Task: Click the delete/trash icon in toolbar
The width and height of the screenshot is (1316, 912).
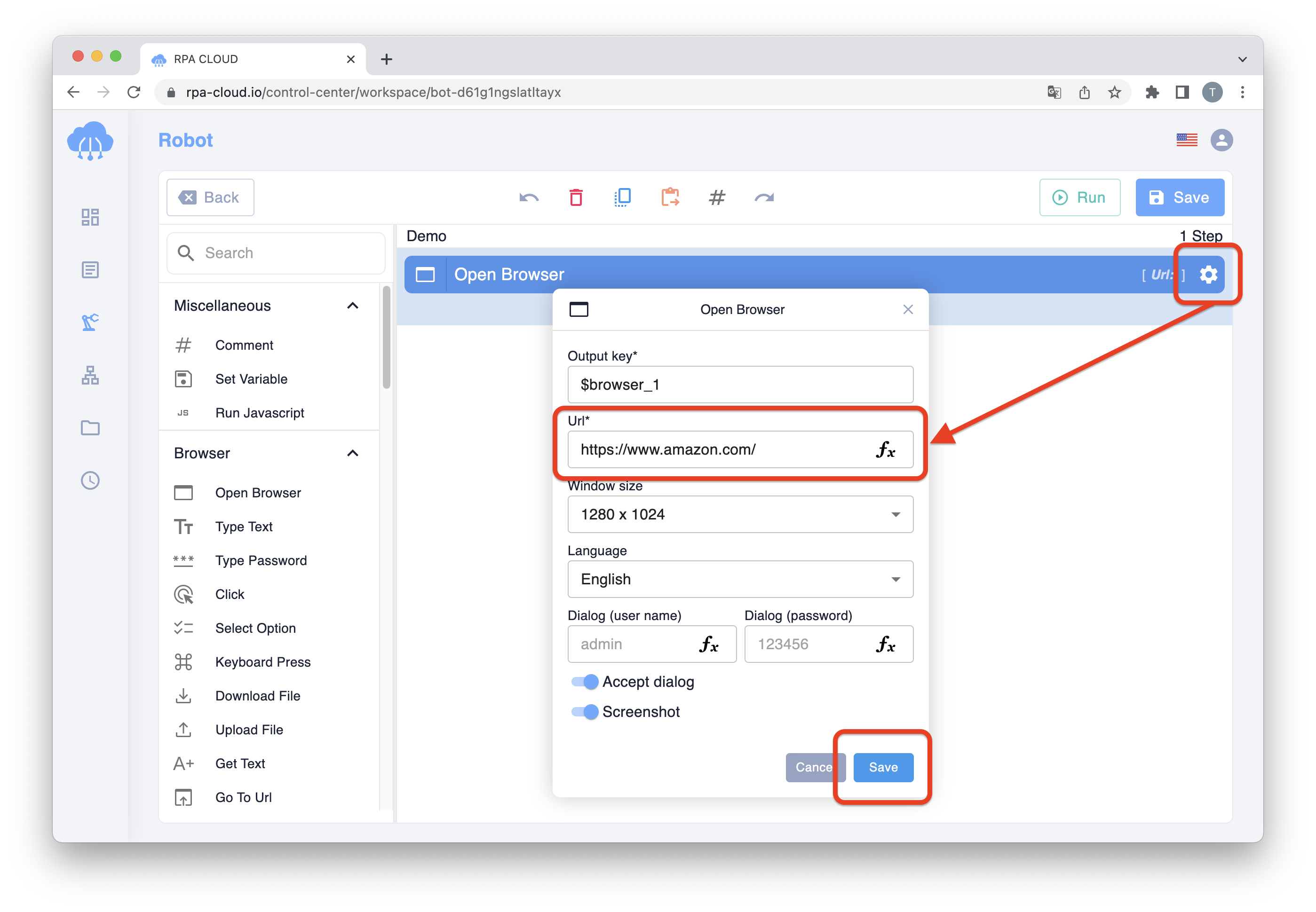Action: click(576, 197)
